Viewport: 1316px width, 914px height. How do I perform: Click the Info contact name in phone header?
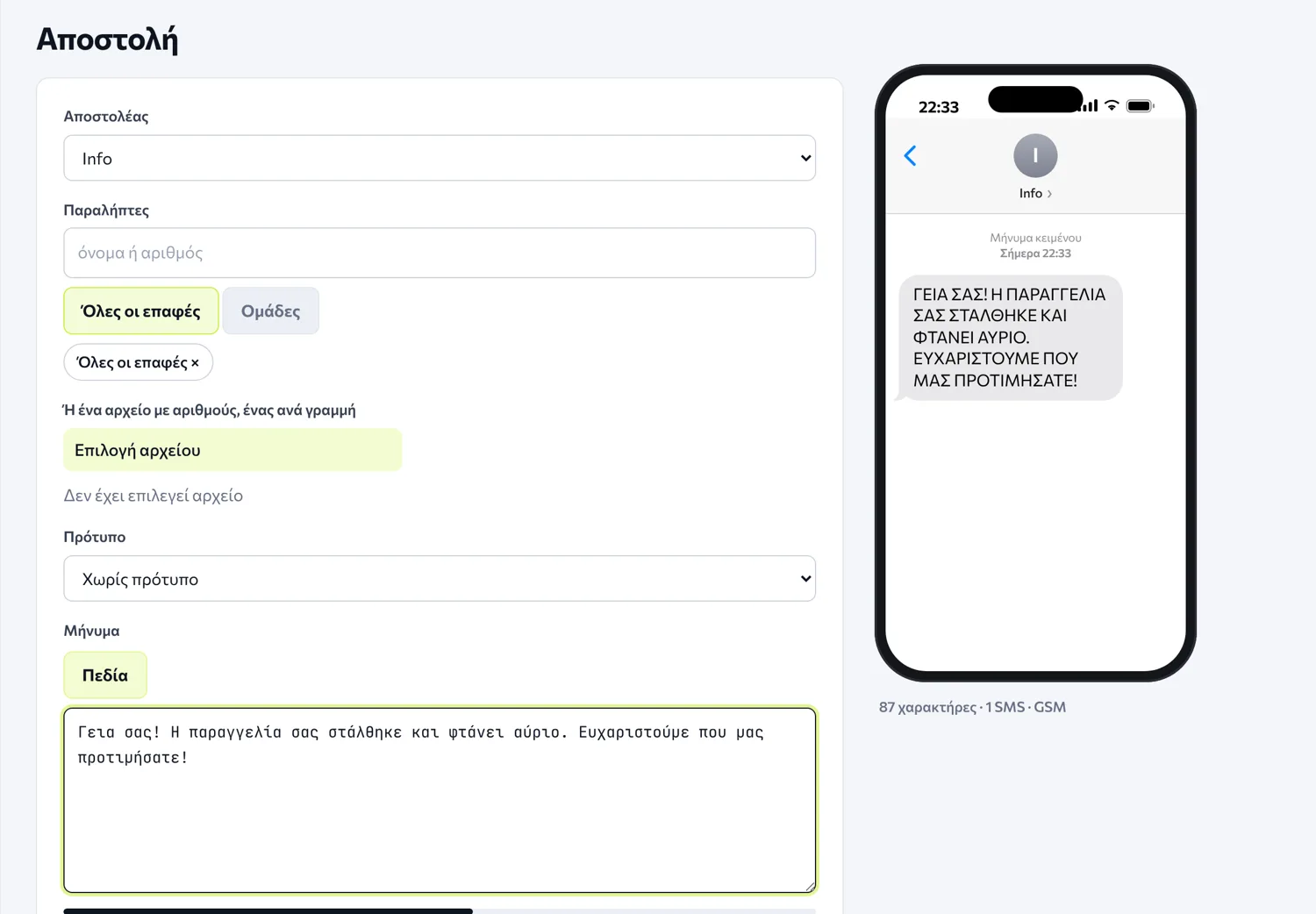[1035, 193]
